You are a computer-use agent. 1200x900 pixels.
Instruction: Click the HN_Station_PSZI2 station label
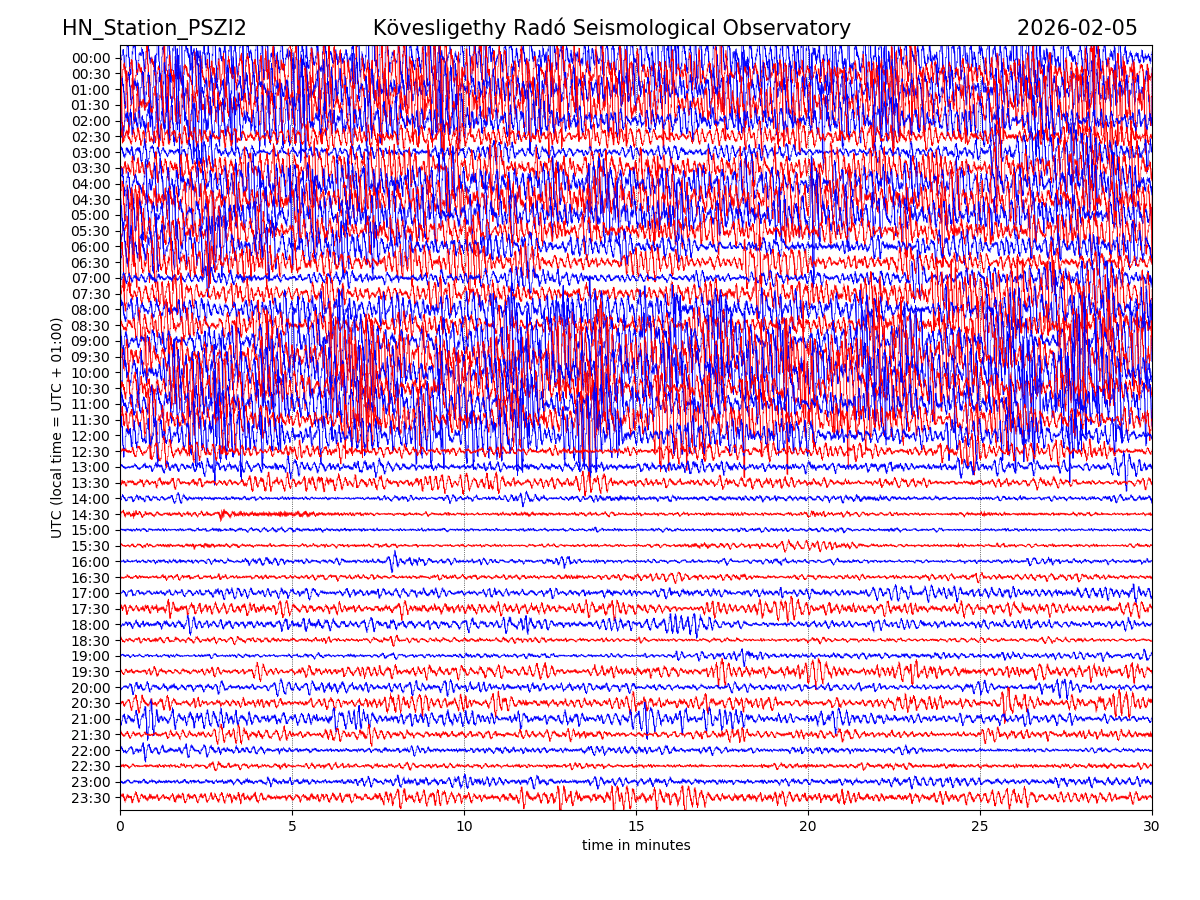(x=154, y=28)
